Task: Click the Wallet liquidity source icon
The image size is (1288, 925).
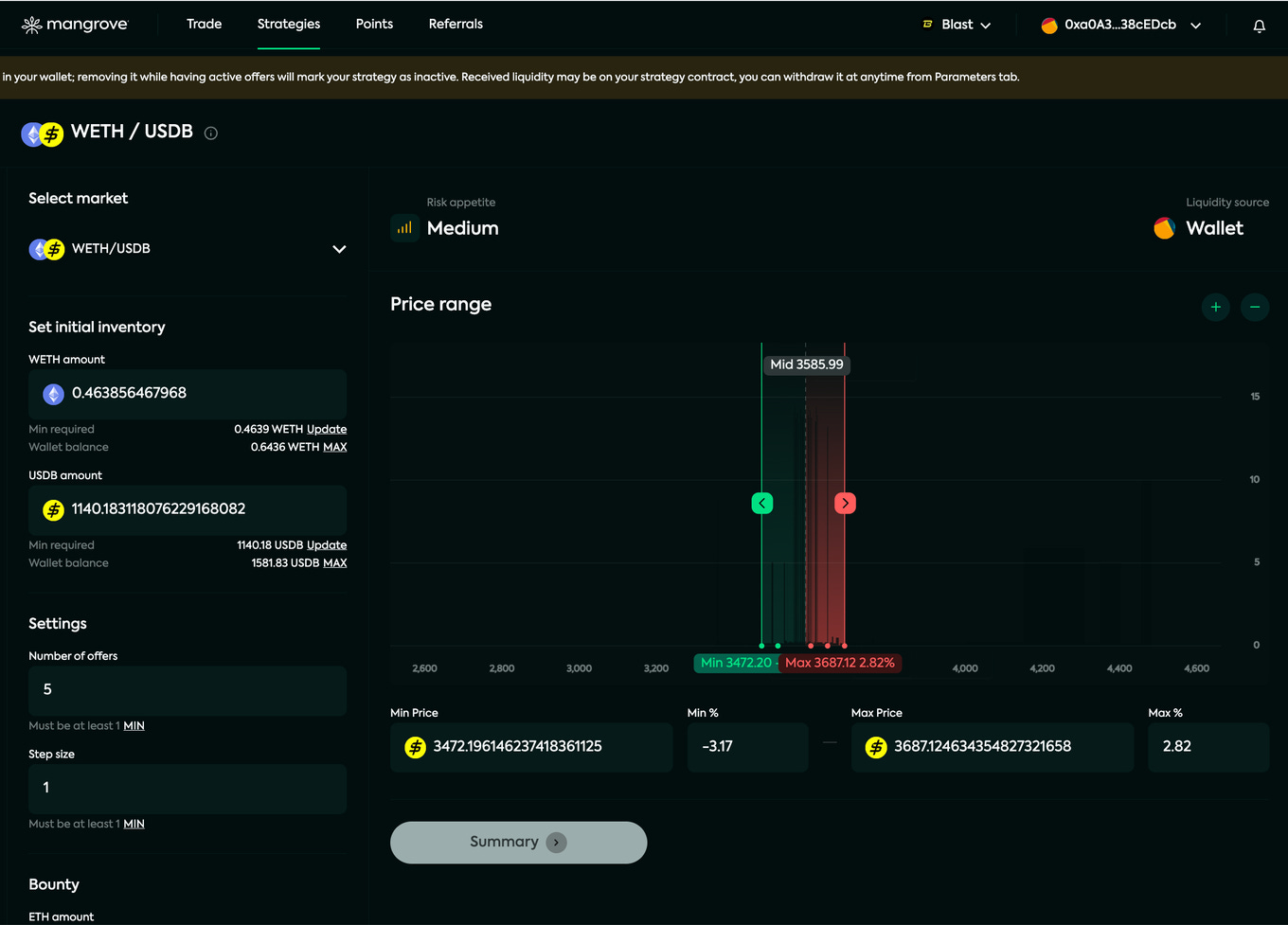Action: tap(1164, 228)
